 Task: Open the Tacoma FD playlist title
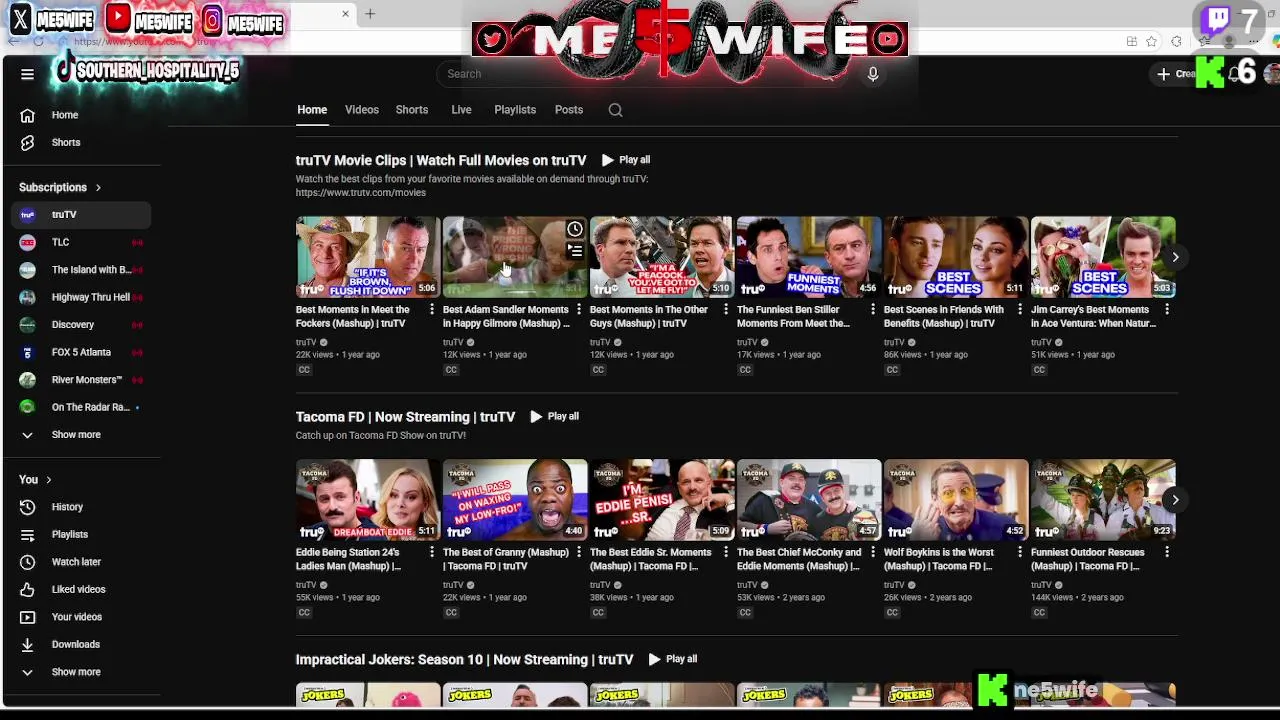(x=405, y=417)
